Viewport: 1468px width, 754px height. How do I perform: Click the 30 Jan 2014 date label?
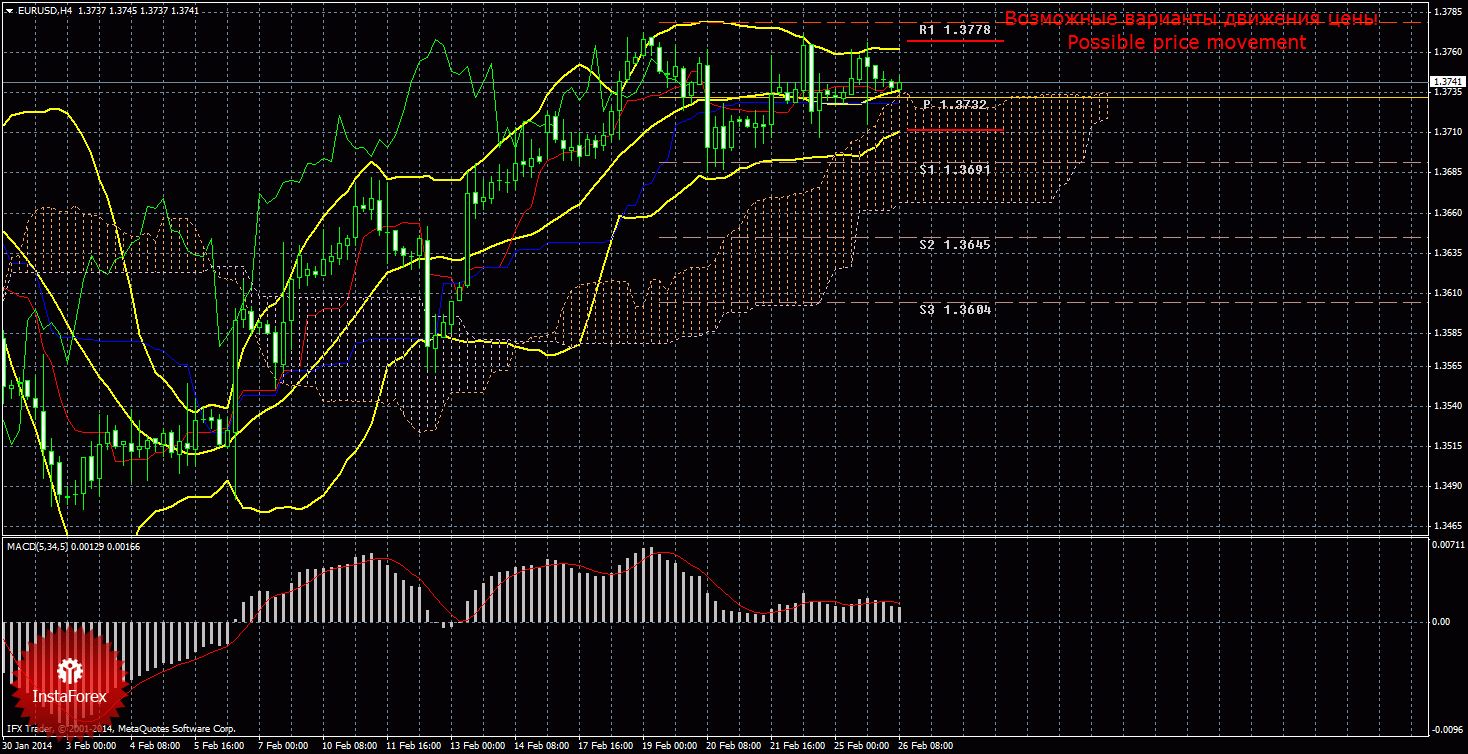click(27, 746)
